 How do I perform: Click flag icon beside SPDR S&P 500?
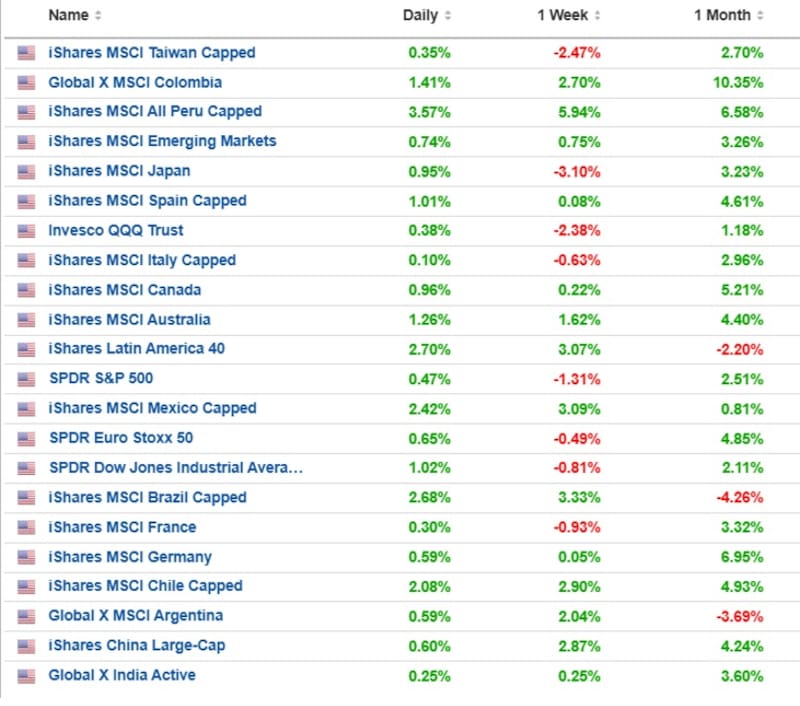pos(26,379)
